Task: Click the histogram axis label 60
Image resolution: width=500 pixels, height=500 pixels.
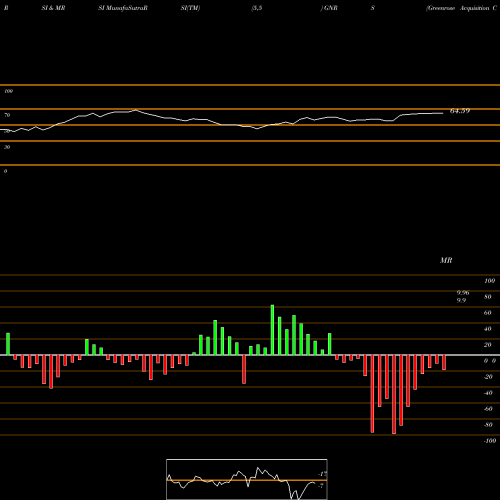Action: point(487,313)
